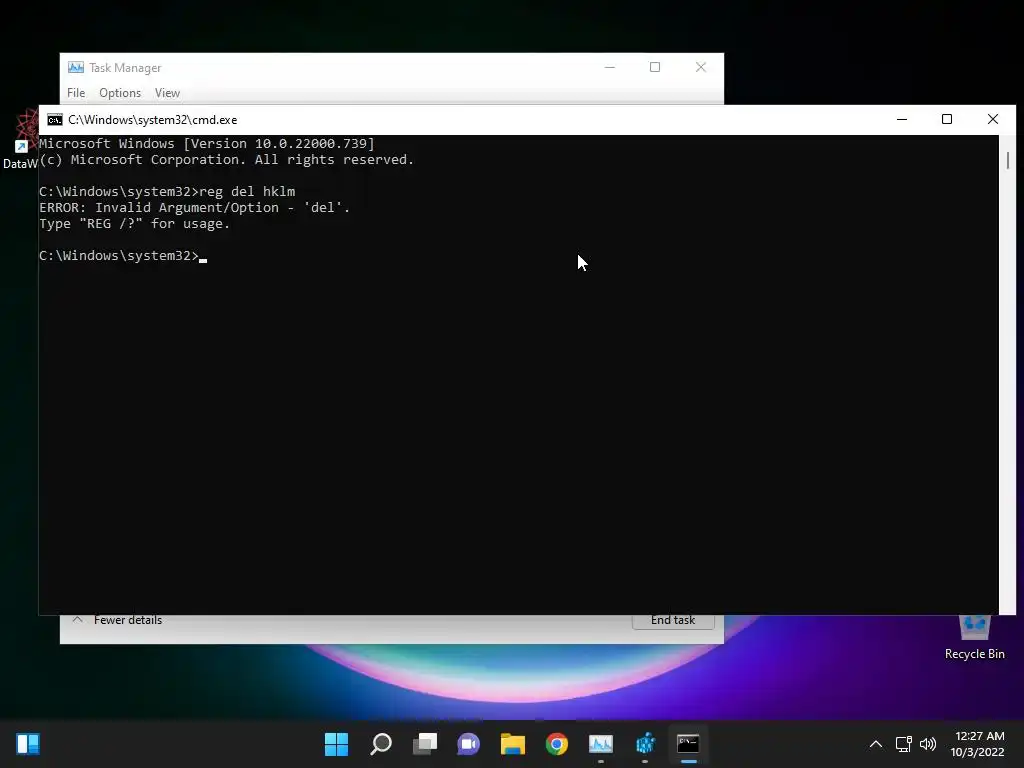This screenshot has height=768, width=1024.
Task: Select the Command Prompt taskbar icon
Action: (x=688, y=744)
